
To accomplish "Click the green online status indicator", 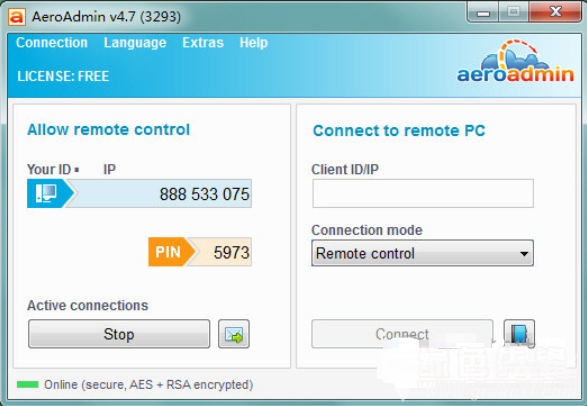I will click(x=28, y=384).
